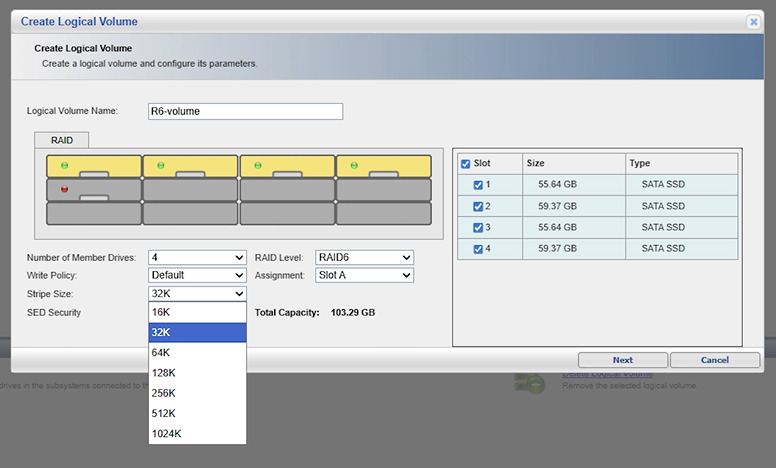Choose 128K stripe size option

coord(197,373)
